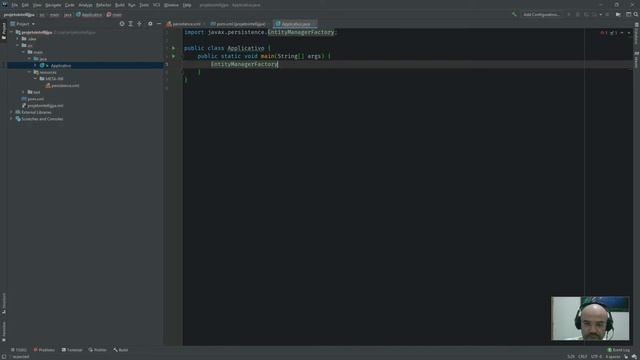
Task: Click EntityManagerFactory text on current line
Action: click(x=244, y=64)
